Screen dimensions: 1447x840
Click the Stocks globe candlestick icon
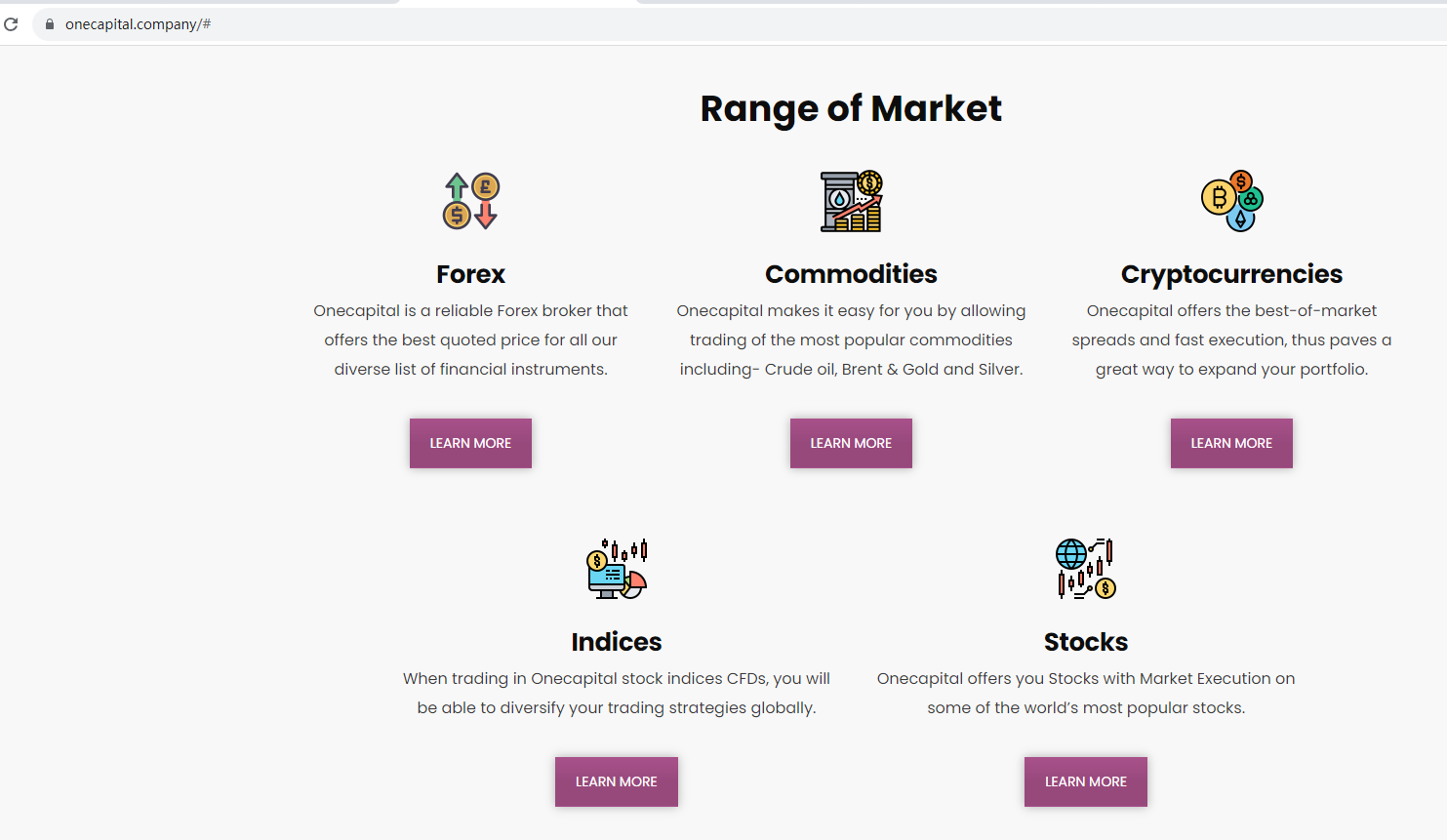click(1085, 569)
